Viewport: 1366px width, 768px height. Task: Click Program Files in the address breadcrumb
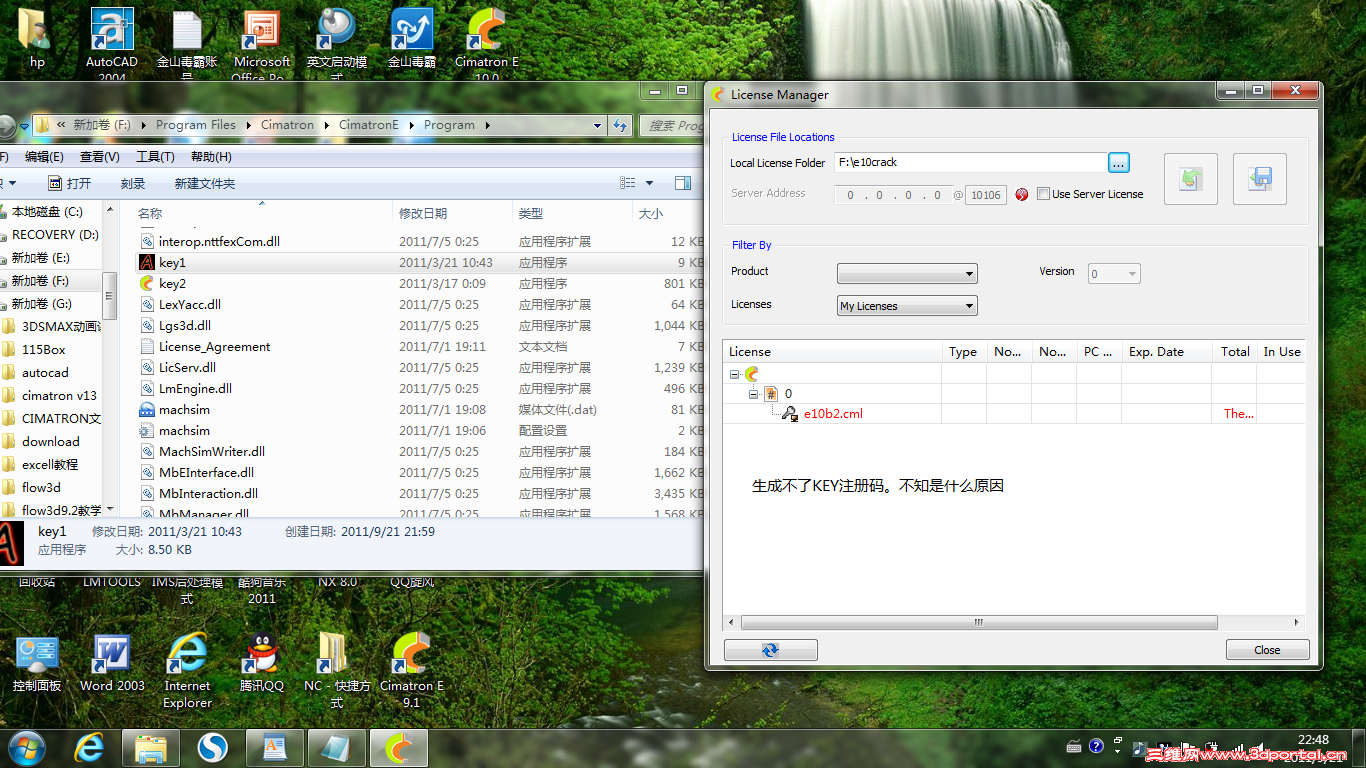click(196, 125)
